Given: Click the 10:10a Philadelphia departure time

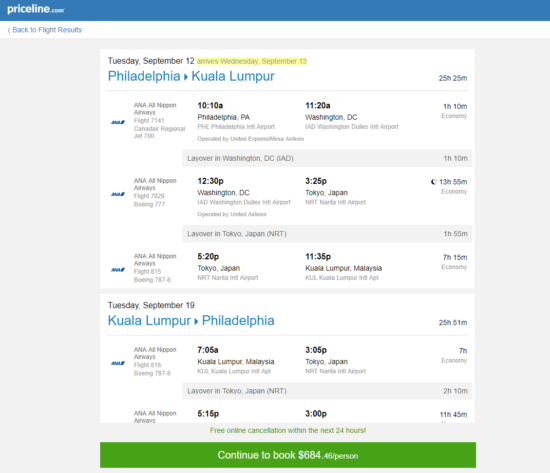Looking at the screenshot, I should pyautogui.click(x=210, y=105).
